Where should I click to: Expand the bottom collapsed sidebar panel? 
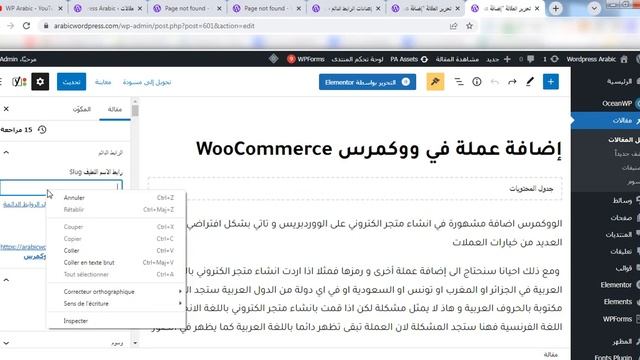[6, 343]
